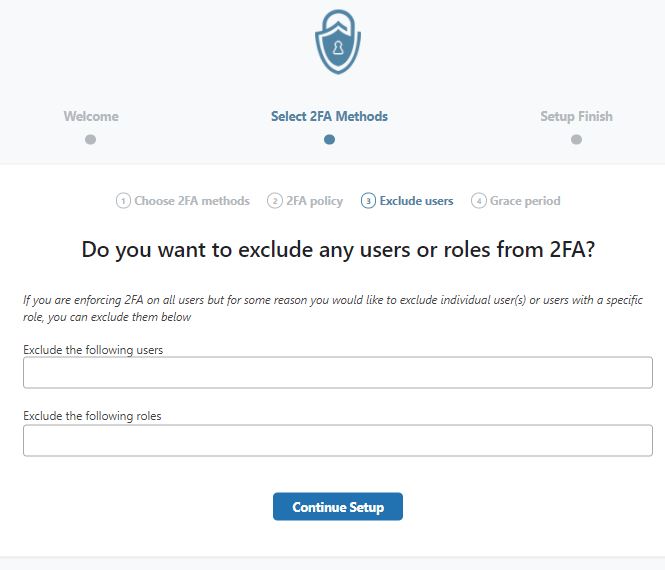665x570 pixels.
Task: Click the circled number 3 icon
Action: pos(368,201)
